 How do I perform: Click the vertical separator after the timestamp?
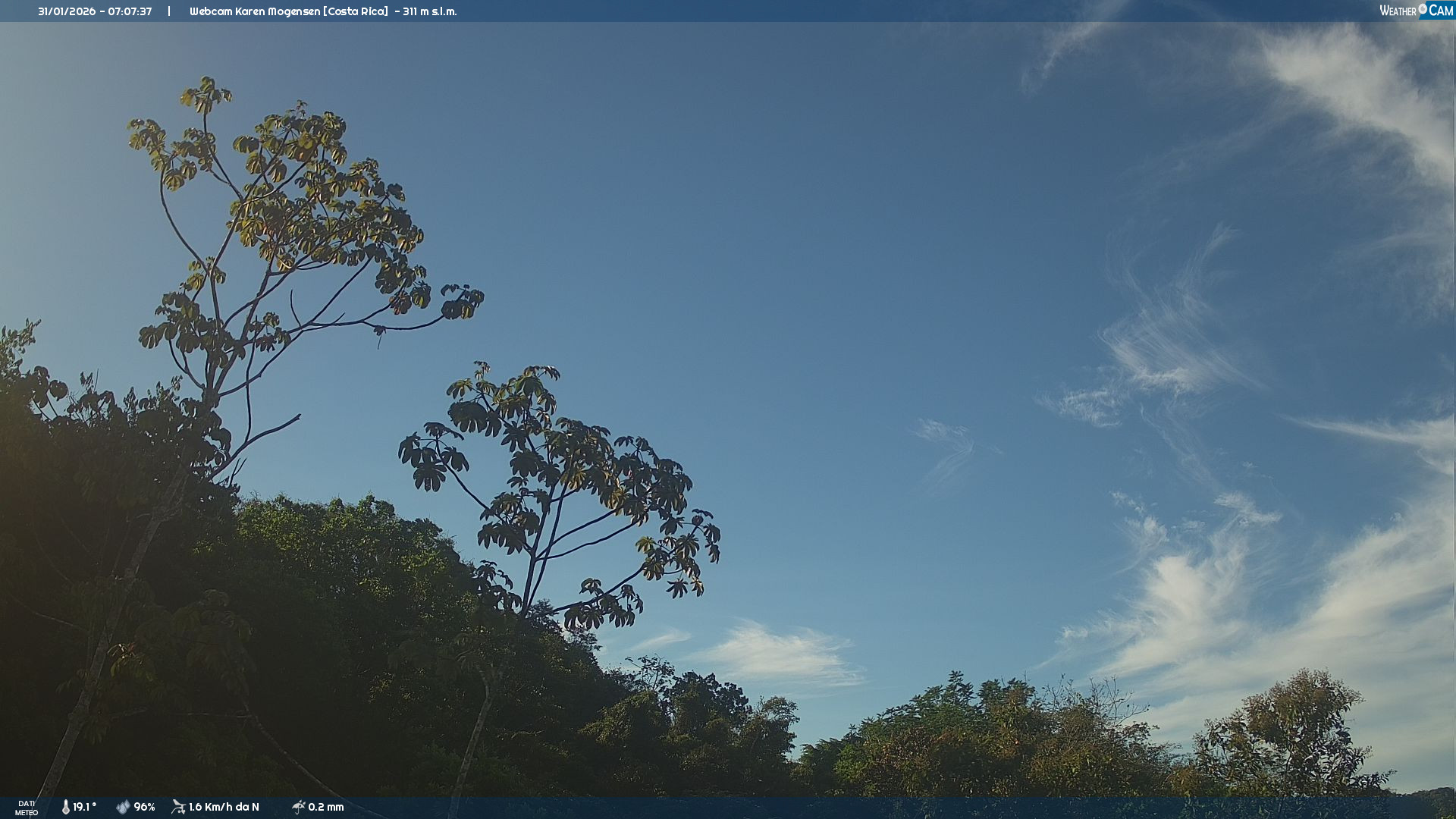tap(169, 11)
